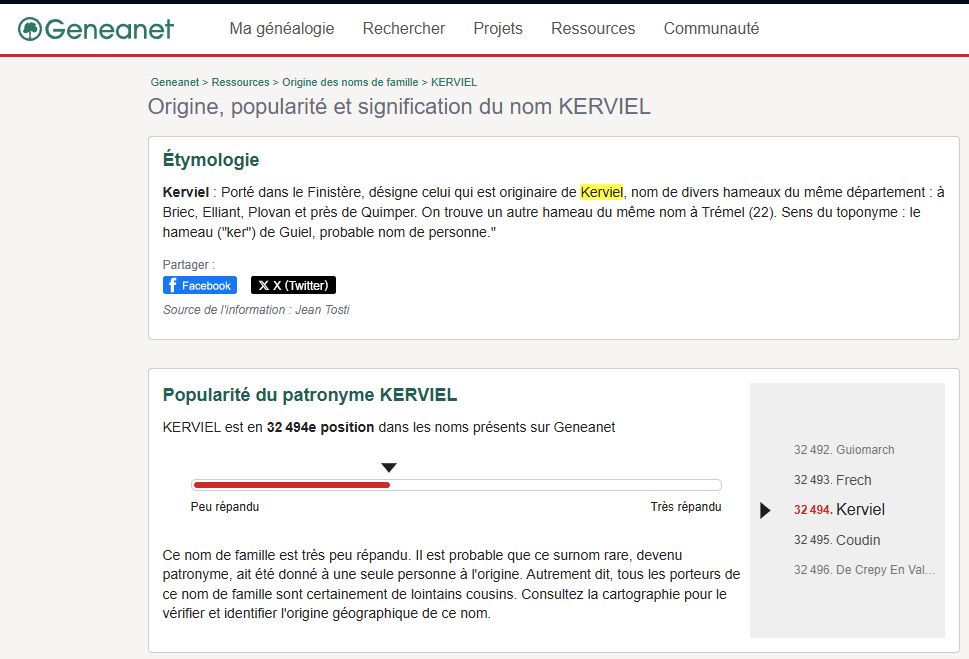Image resolution: width=969 pixels, height=659 pixels.
Task: Open the Projets menu
Action: 498,29
